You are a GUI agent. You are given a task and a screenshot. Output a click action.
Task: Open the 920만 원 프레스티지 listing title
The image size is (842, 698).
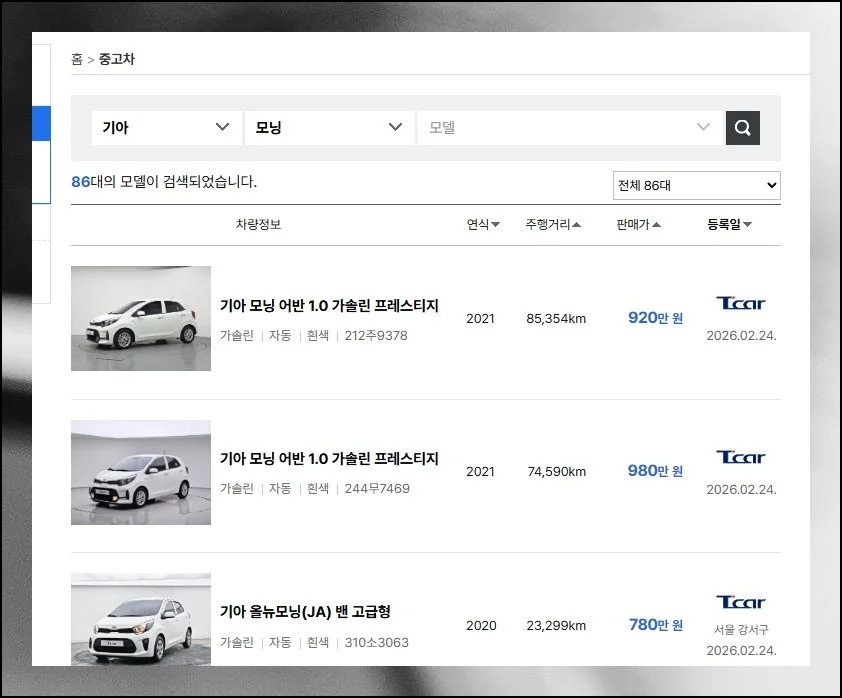pos(329,306)
